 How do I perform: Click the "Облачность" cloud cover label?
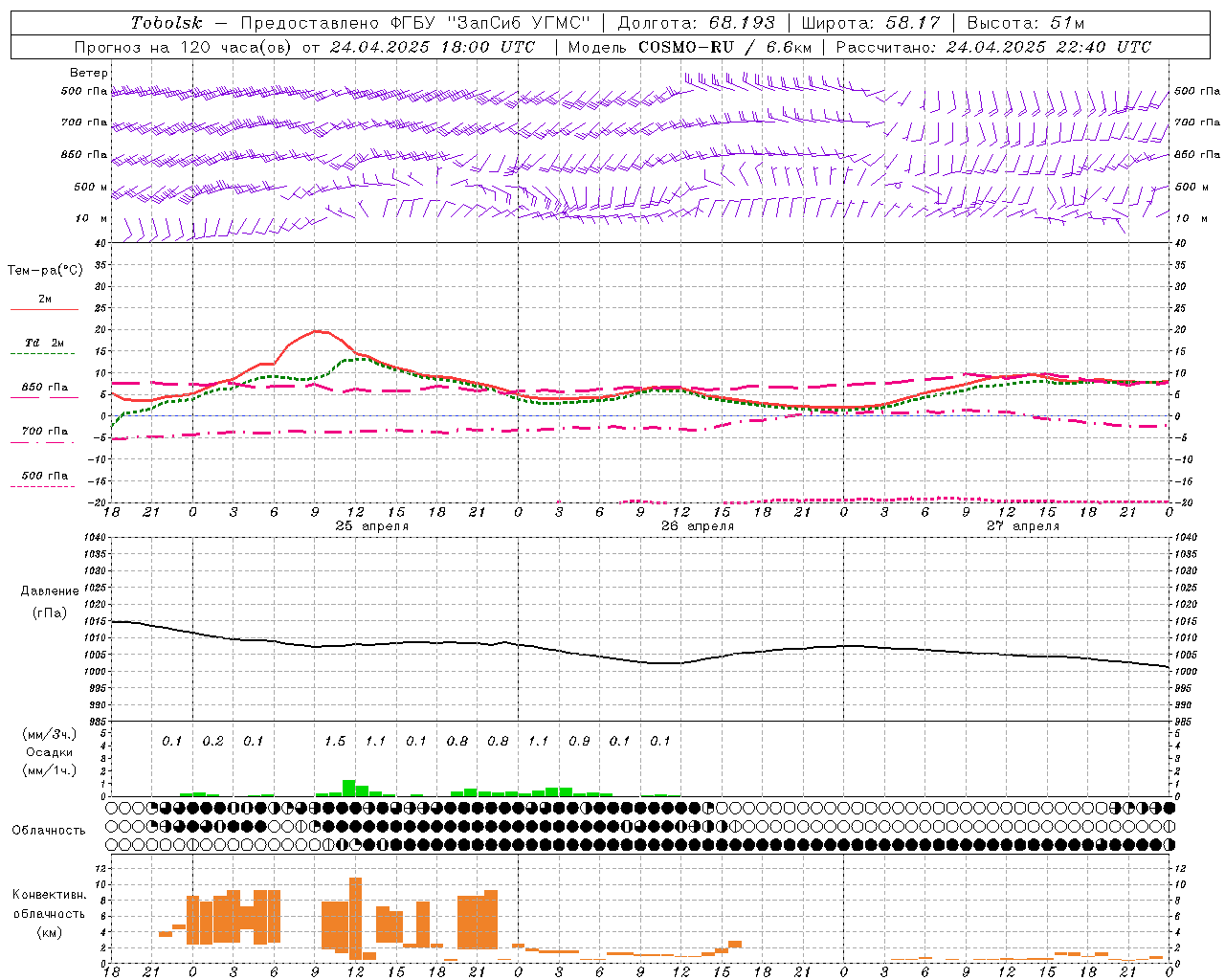click(49, 831)
